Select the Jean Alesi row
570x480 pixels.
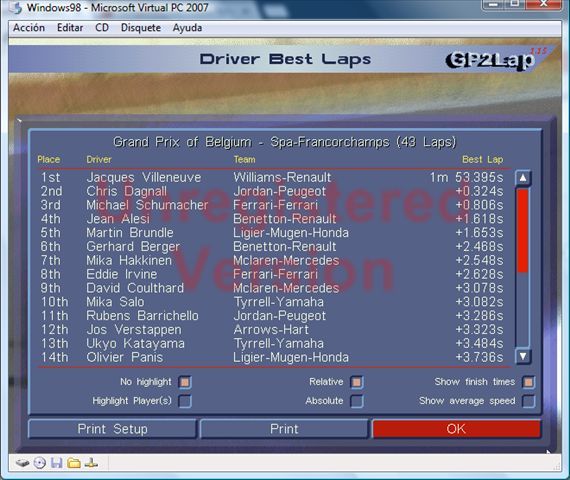tap(272, 219)
